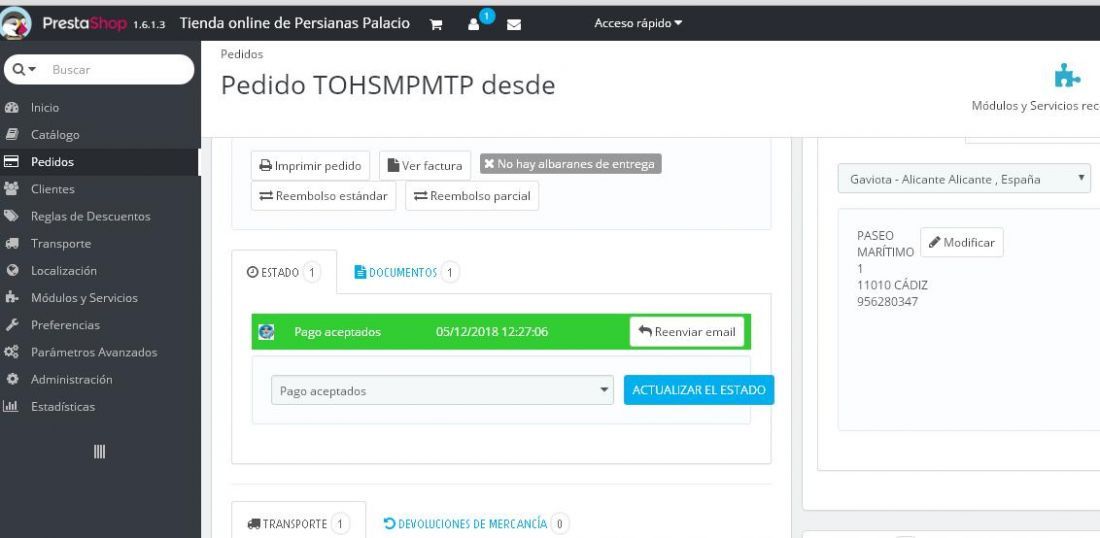The height and width of the screenshot is (538, 1100).
Task: Select the Devoluciones de mercancía tab
Action: [x=476, y=523]
